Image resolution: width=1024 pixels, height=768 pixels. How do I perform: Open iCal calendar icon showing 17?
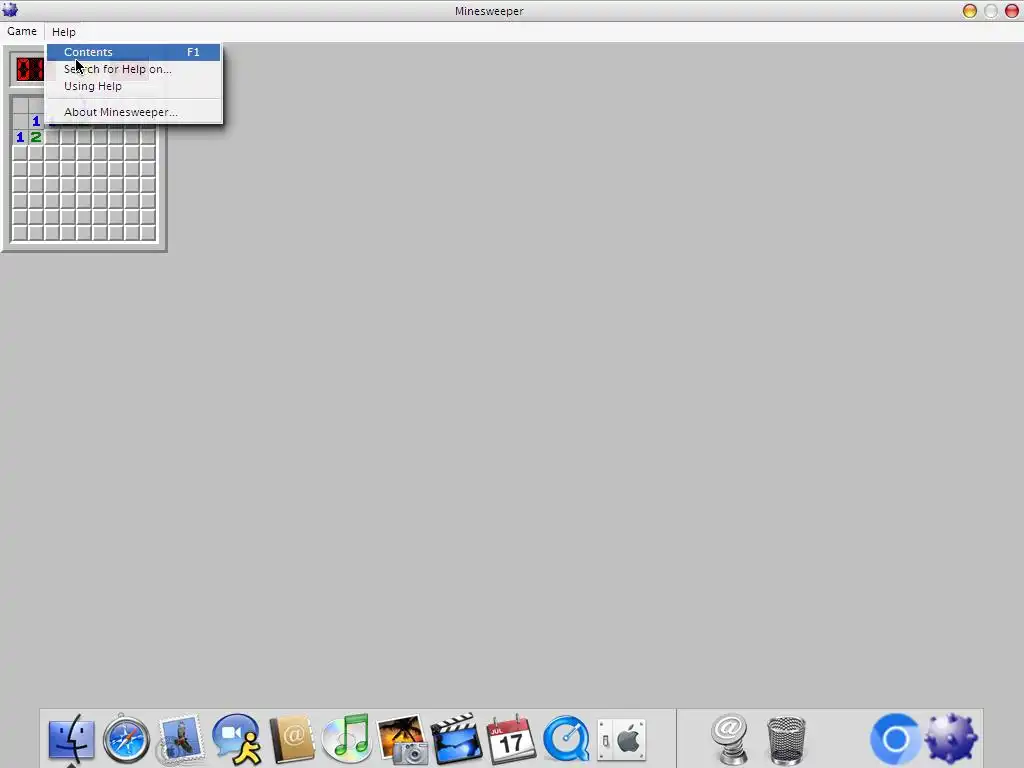tap(511, 739)
